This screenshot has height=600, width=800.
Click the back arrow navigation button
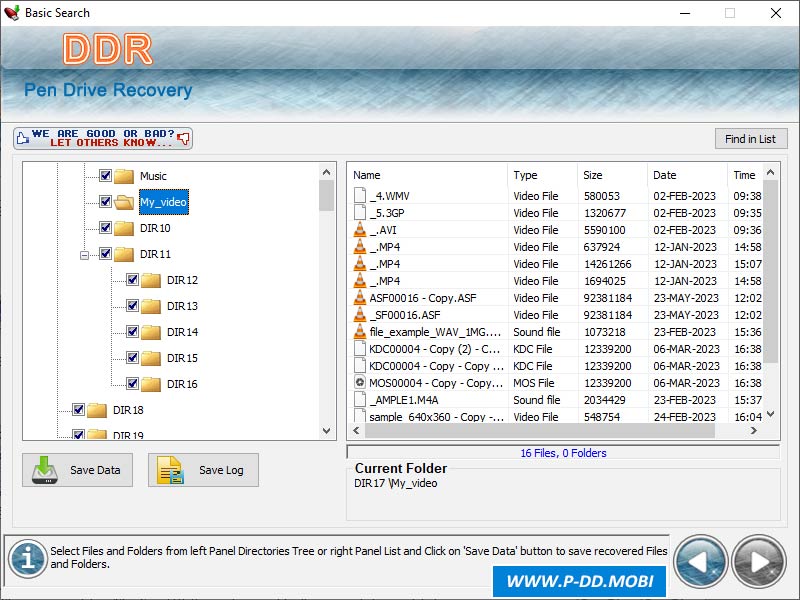(700, 561)
